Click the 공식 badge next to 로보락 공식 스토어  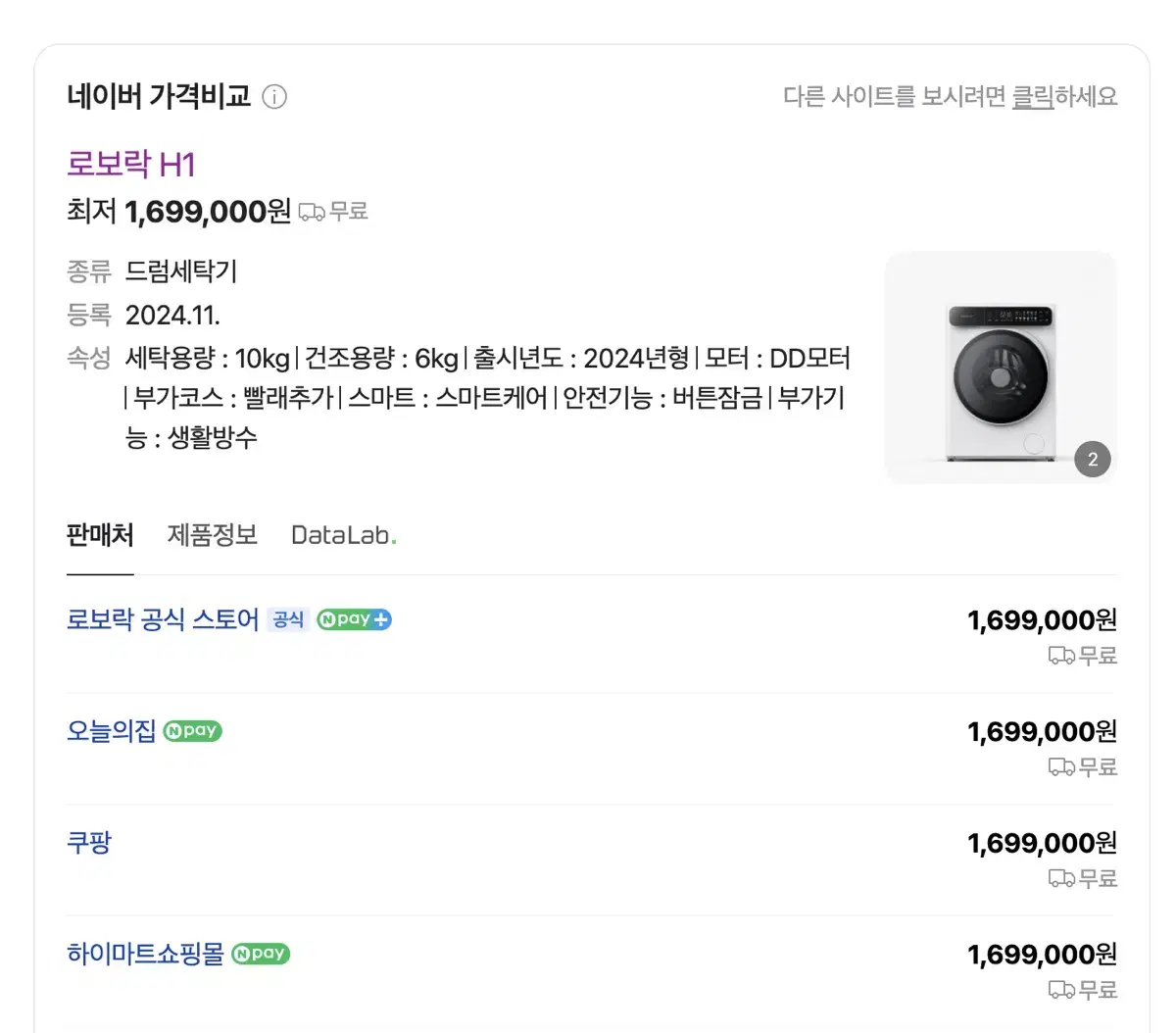288,619
